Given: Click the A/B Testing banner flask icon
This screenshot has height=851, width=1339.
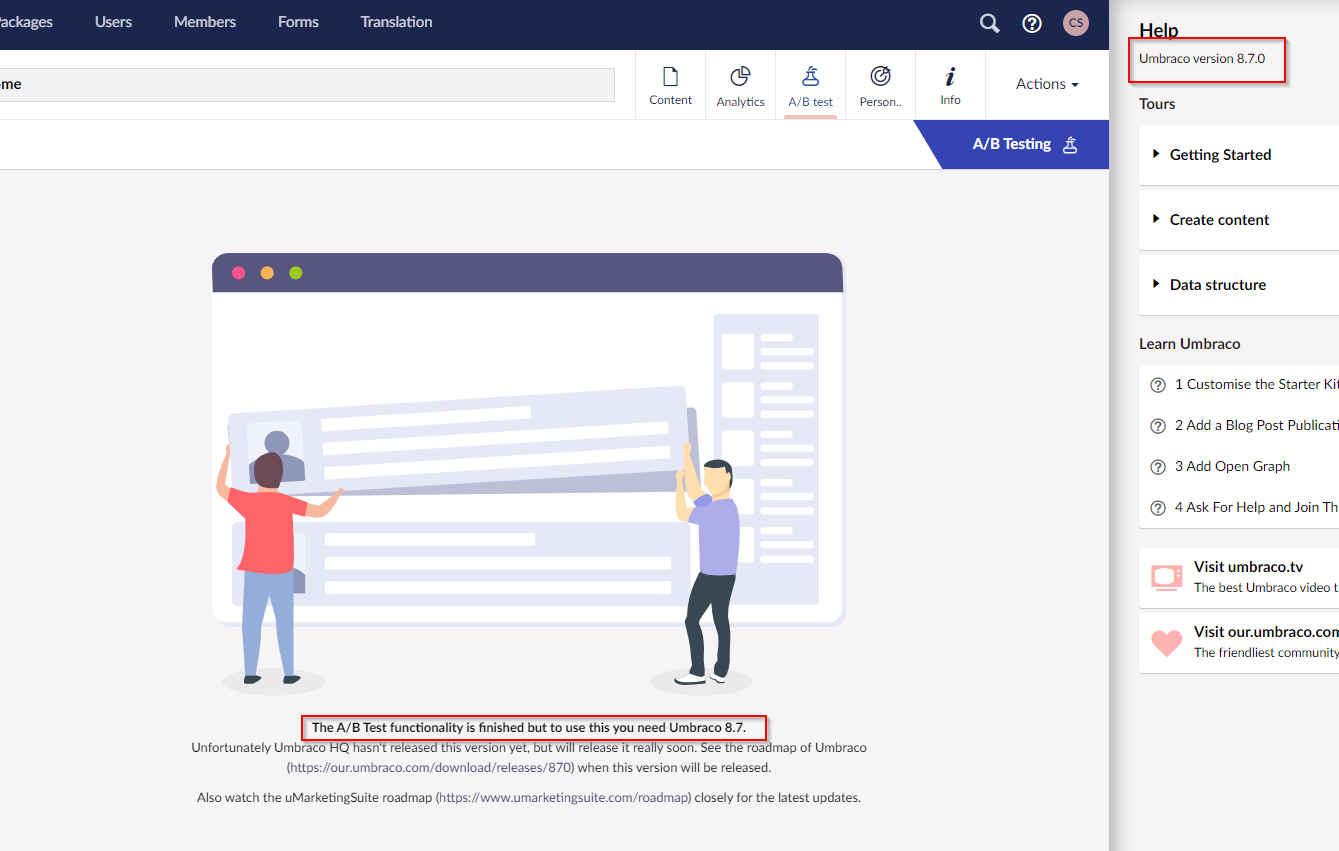Looking at the screenshot, I should point(1070,144).
